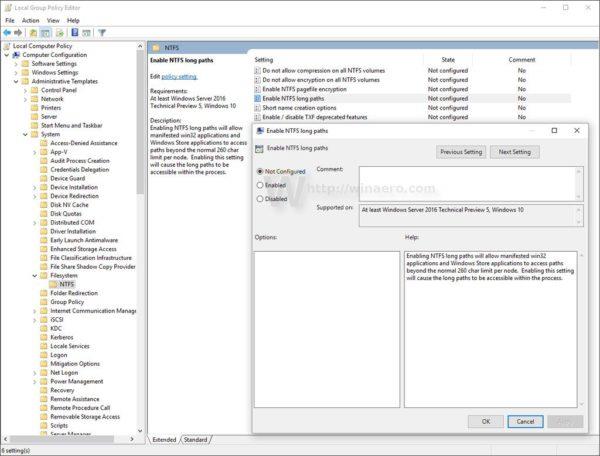Open the blue Help book toolbar icon
The width and height of the screenshot is (600, 456).
tap(75, 33)
